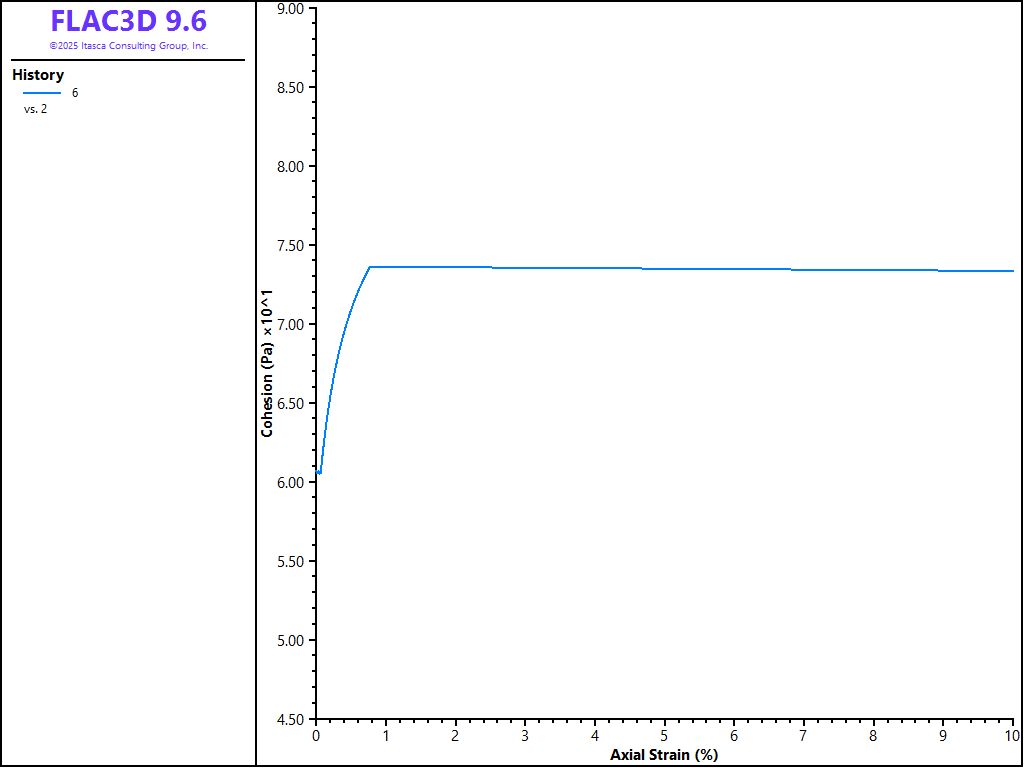This screenshot has height=768, width=1024.
Task: Click the FLAC3D 9.6 title text
Action: point(128,21)
